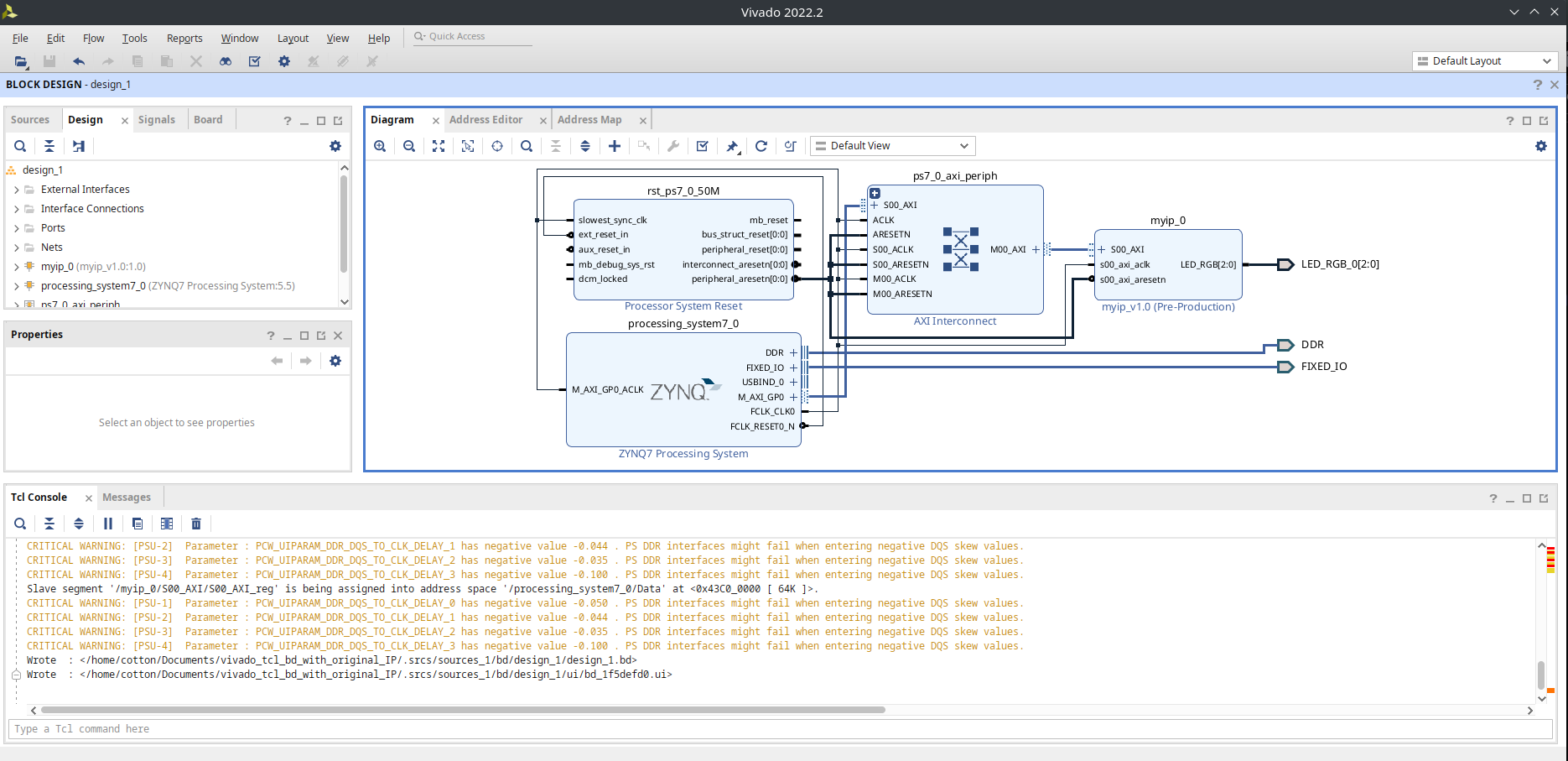Select design_1 root tree item
The height and width of the screenshot is (761, 1568).
coord(42,170)
